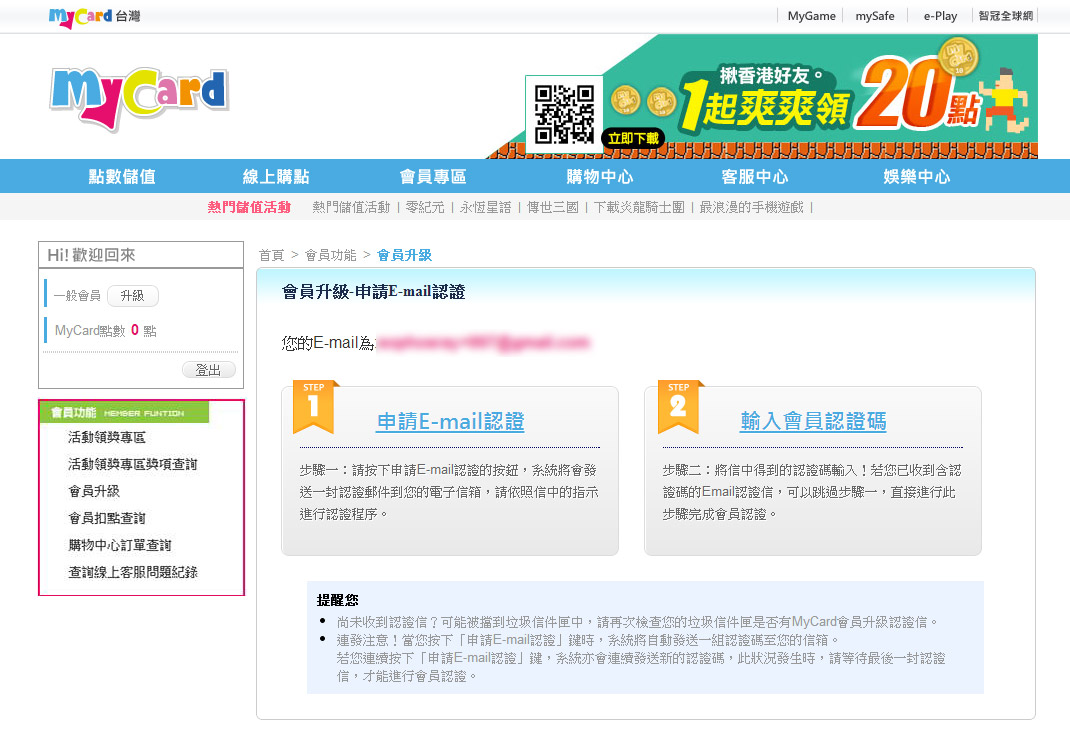1070x740 pixels.
Task: Click the Step 1 ribbon badge
Action: pos(313,407)
